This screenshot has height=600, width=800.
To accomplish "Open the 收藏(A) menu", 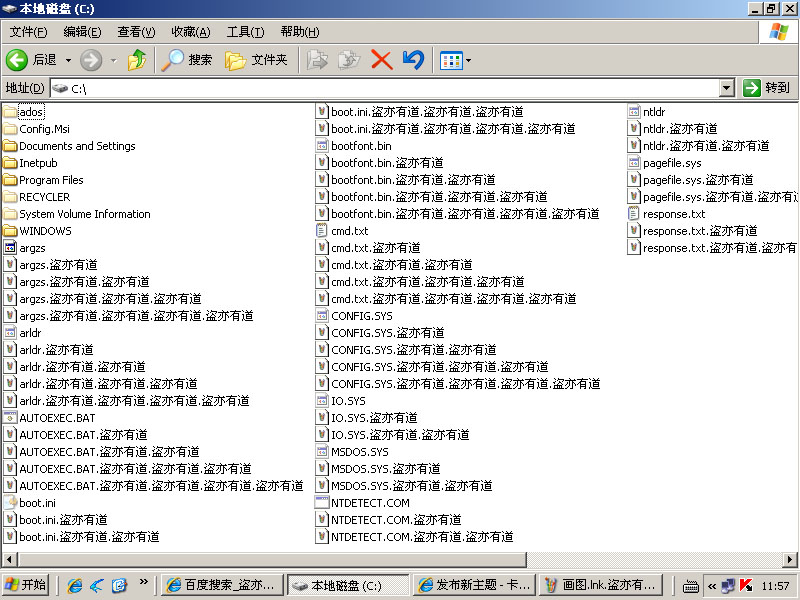I will click(x=190, y=32).
